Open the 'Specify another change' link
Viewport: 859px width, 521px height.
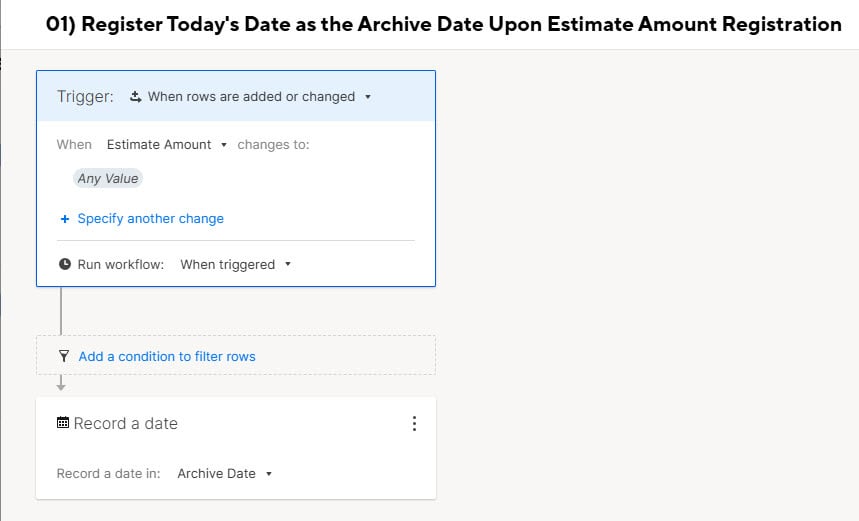coord(151,219)
